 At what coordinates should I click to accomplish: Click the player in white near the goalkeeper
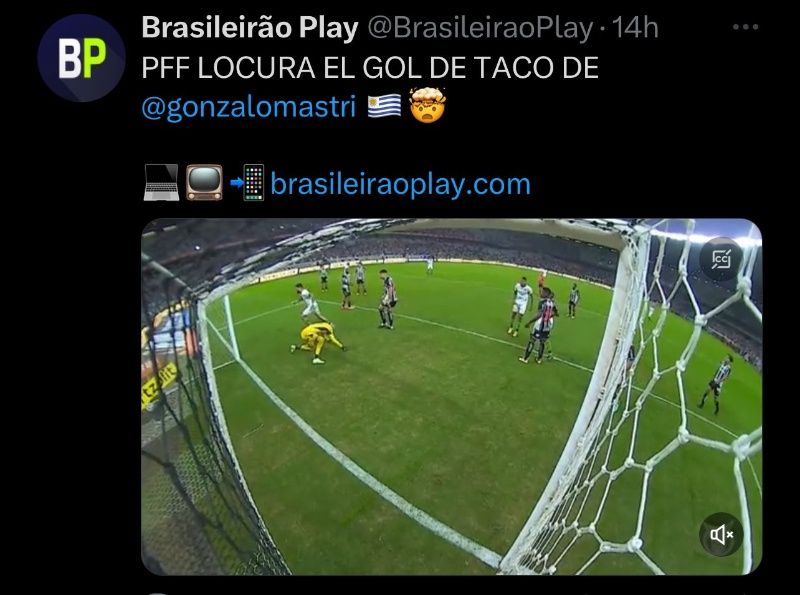307,302
